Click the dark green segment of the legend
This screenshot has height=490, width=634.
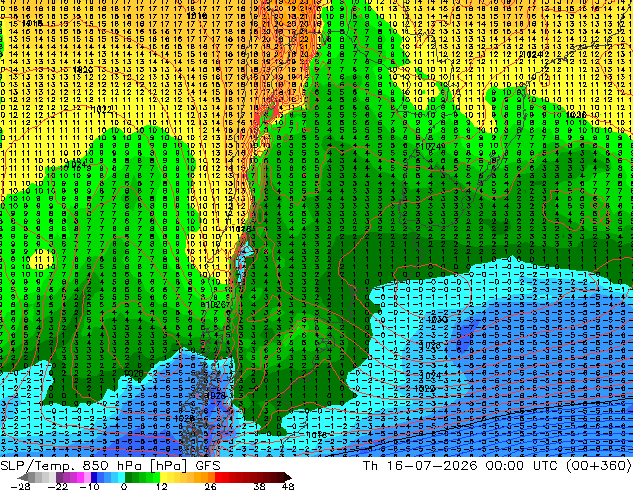click(128, 477)
